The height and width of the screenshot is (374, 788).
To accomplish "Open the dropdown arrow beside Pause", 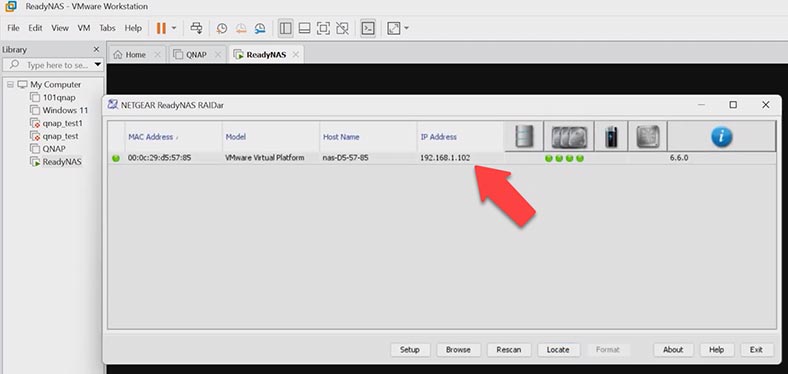I will point(174,28).
